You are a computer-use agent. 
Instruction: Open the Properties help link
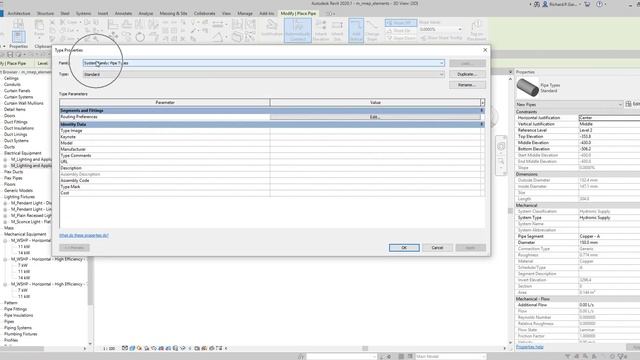[530, 347]
